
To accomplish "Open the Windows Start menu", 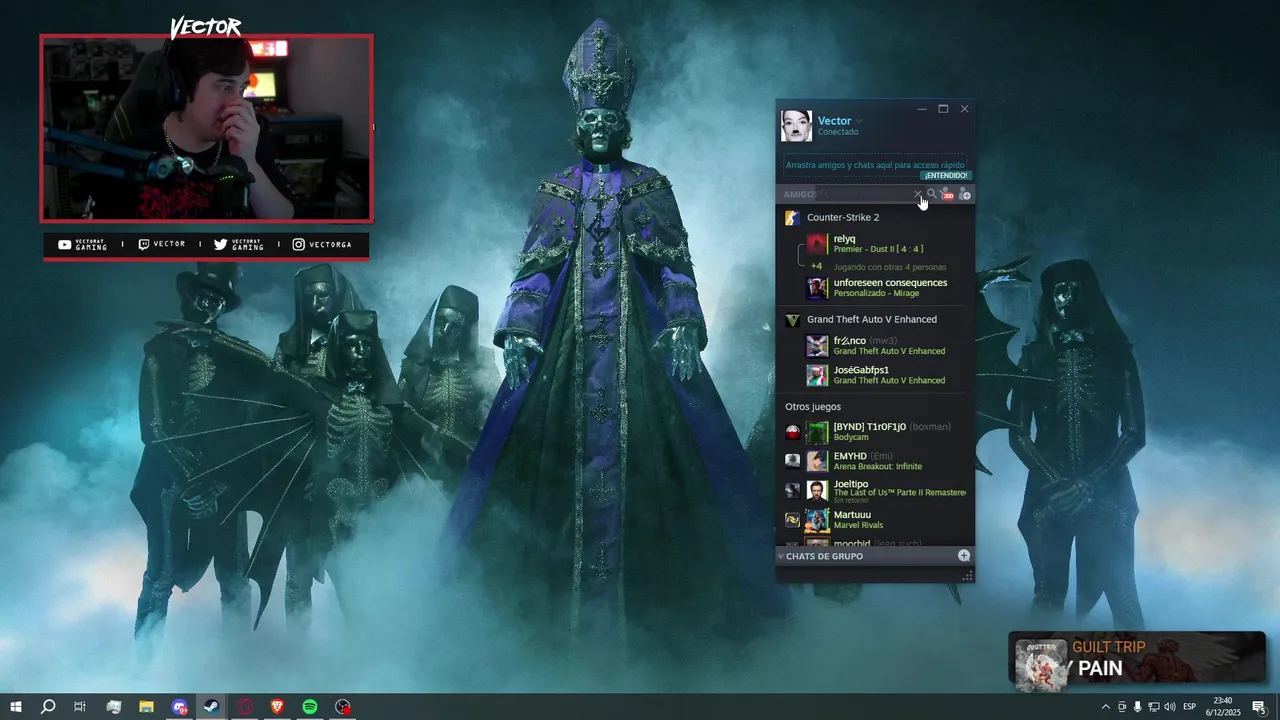I will click(x=15, y=707).
